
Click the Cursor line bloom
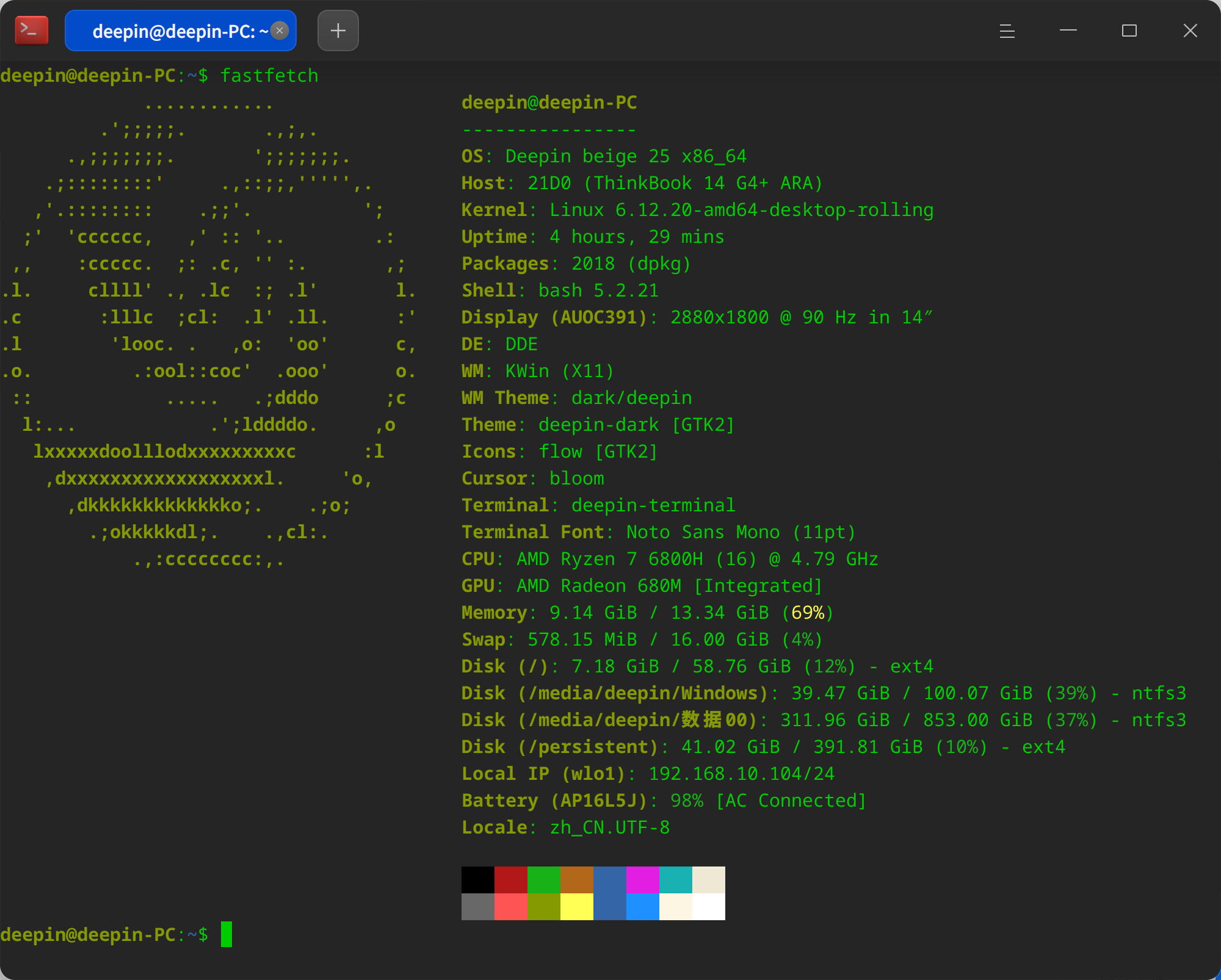[533, 478]
